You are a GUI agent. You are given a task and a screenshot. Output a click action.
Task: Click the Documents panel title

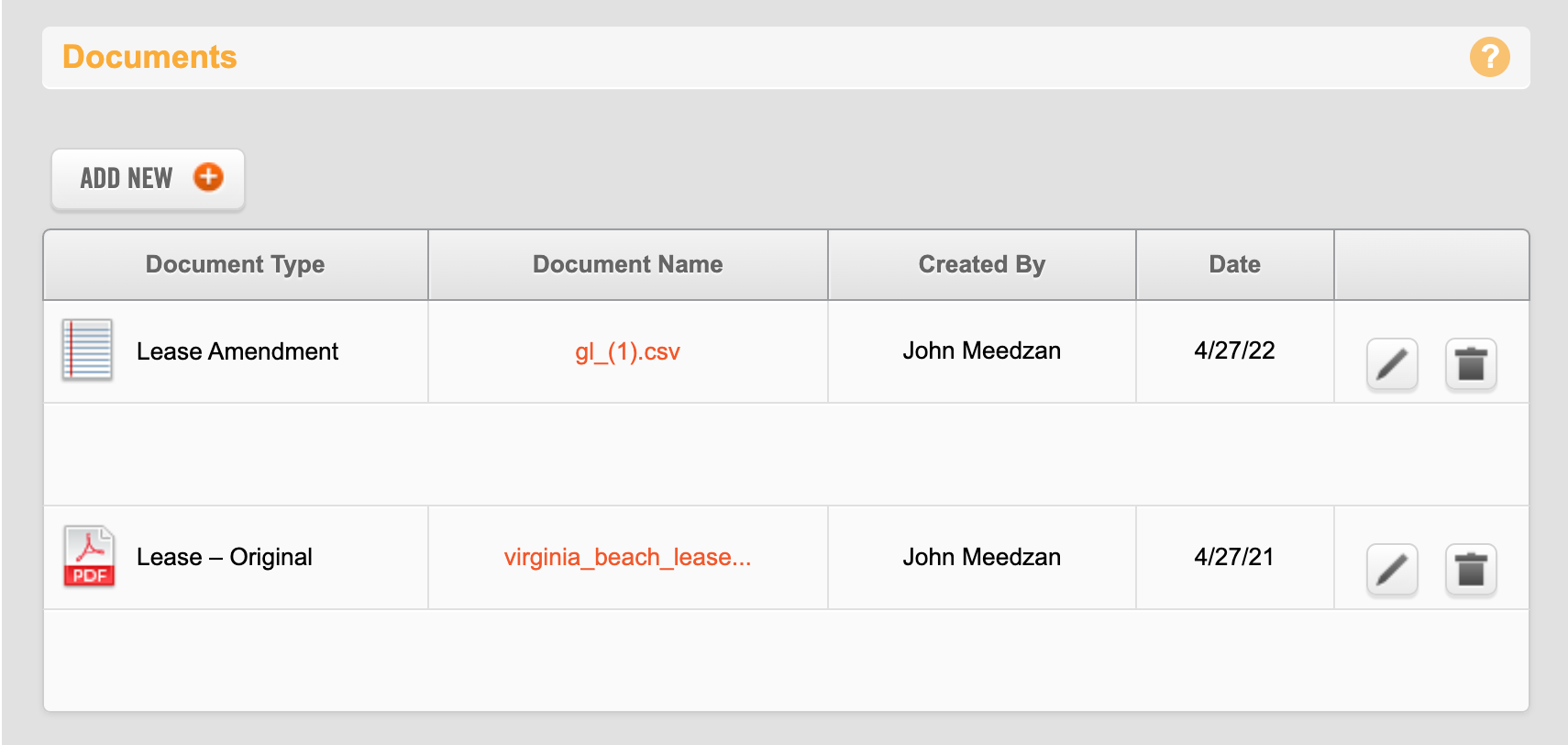pyautogui.click(x=149, y=57)
